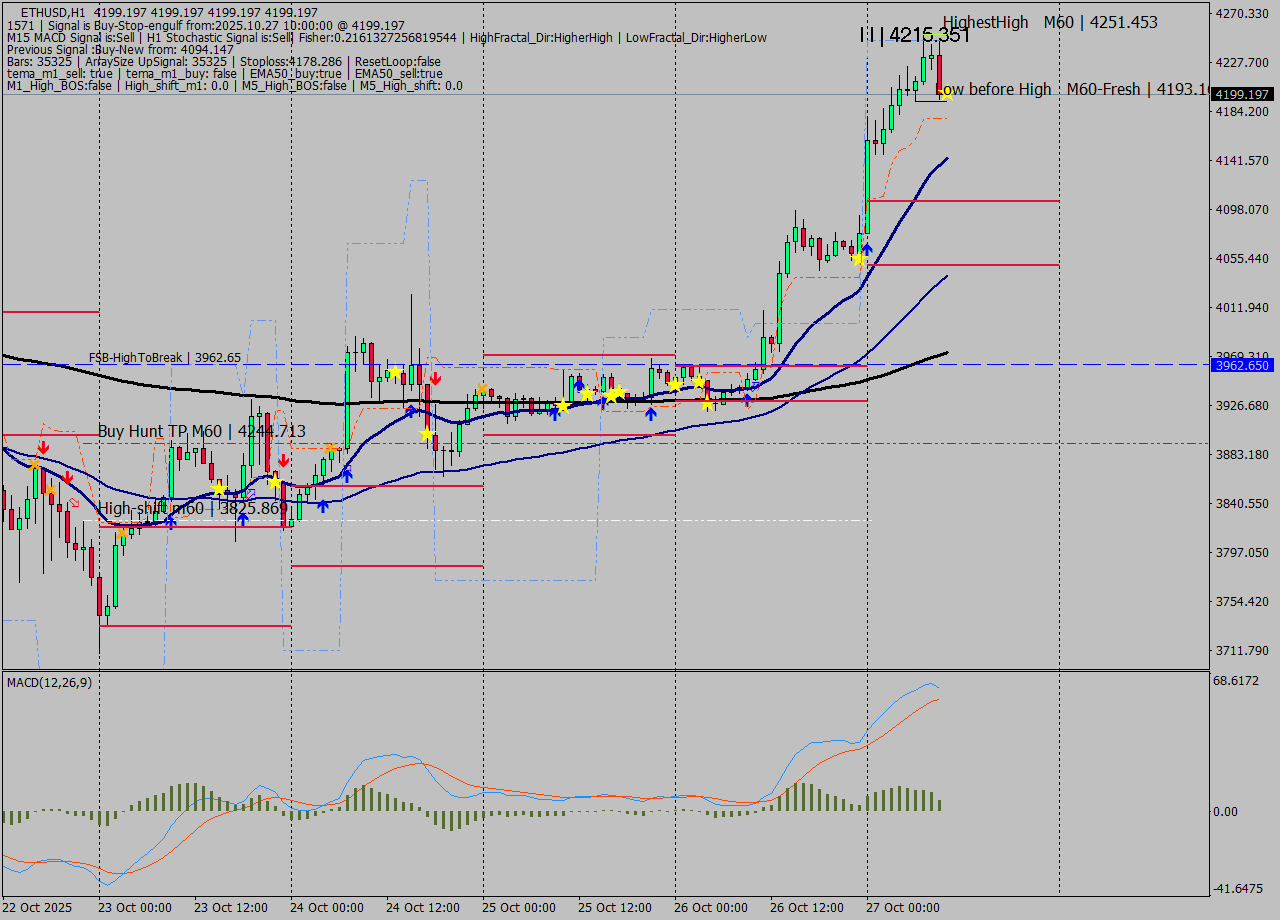1280x920 pixels.
Task: Click the blue up arrow near 24 Oct 00:00
Action: pyautogui.click(x=322, y=508)
